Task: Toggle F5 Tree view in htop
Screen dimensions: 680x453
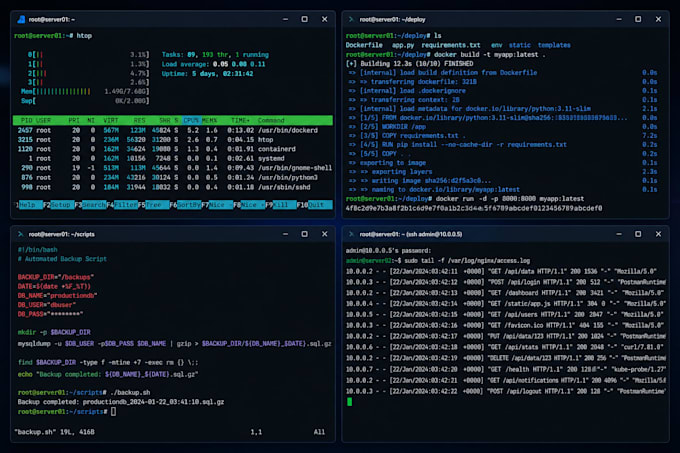Action: [154, 205]
